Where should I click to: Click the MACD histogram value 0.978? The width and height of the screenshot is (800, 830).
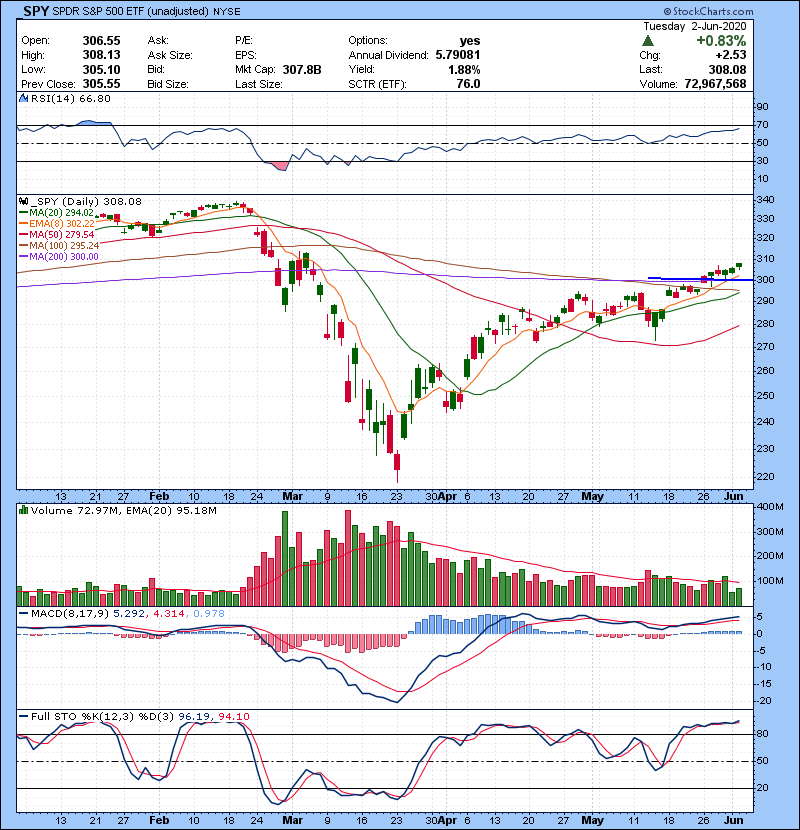[209, 614]
